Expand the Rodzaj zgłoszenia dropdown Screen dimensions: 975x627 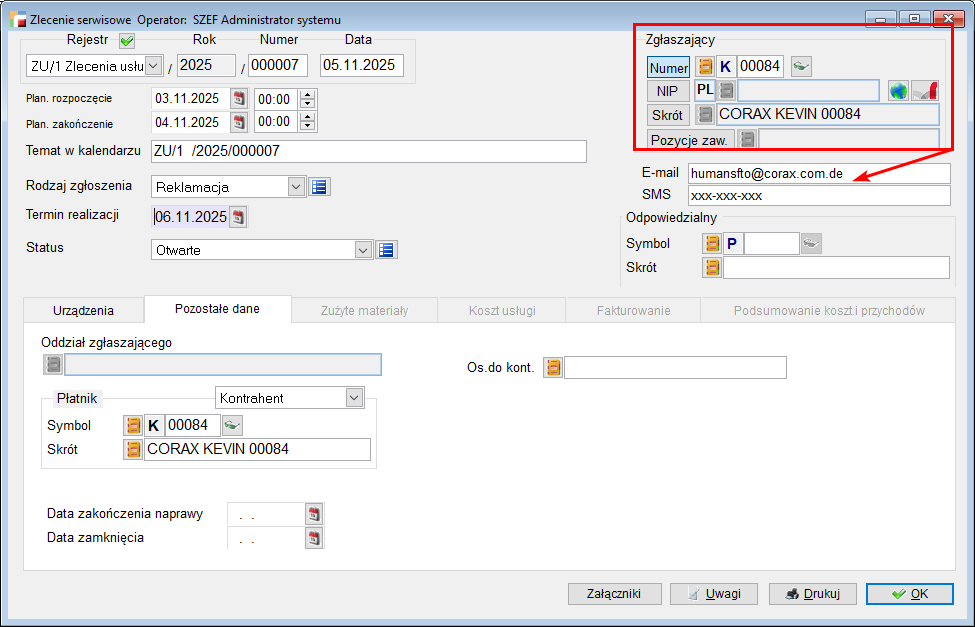tap(295, 187)
